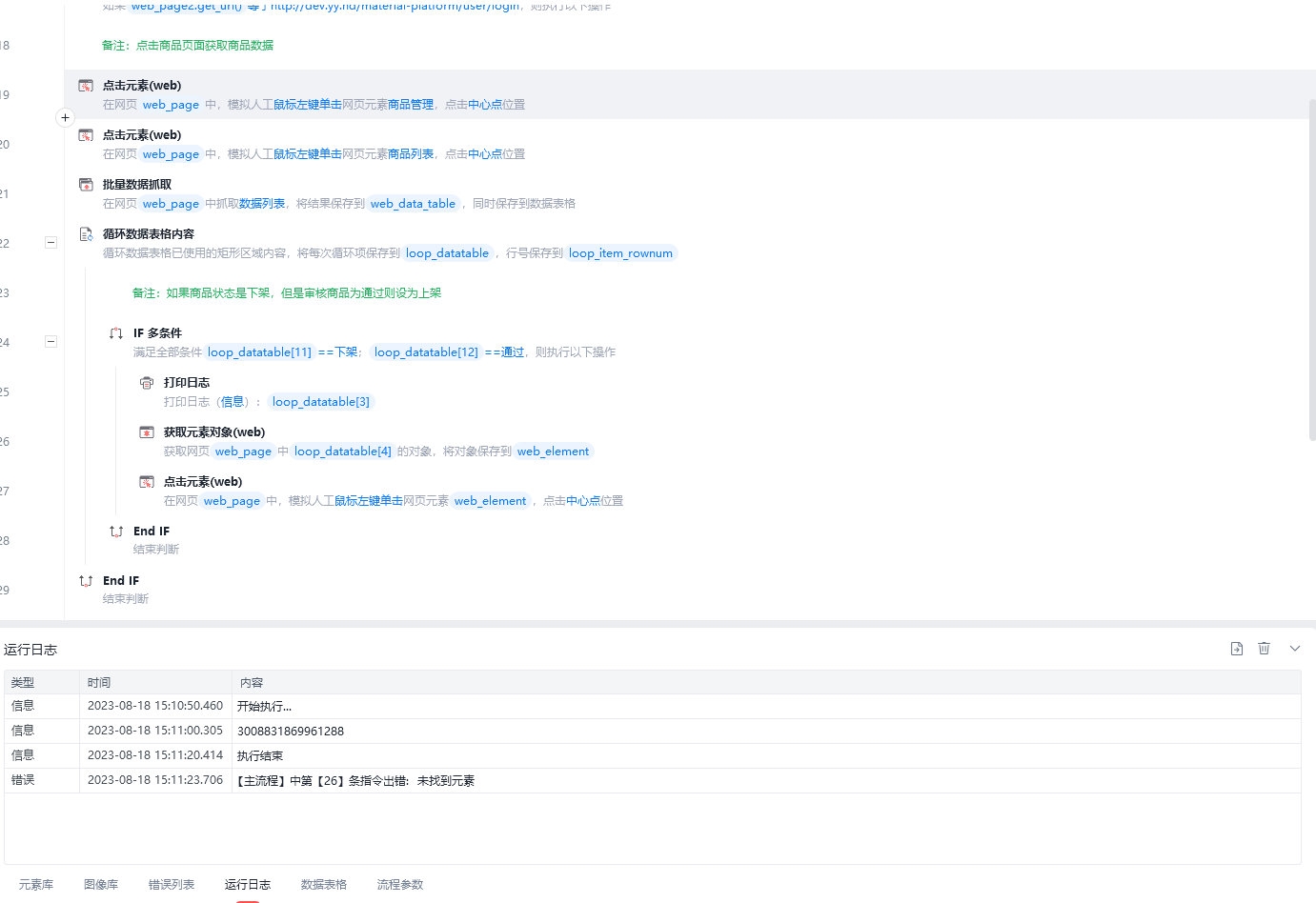The width and height of the screenshot is (1316, 903).
Task: Collapse the 运行日志 panel with the chevron
Action: (1295, 649)
